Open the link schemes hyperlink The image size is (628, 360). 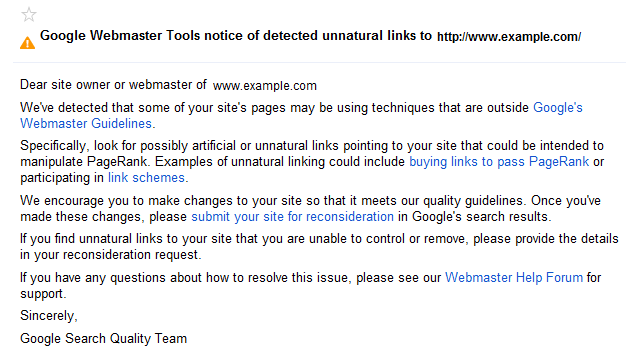[146, 178]
